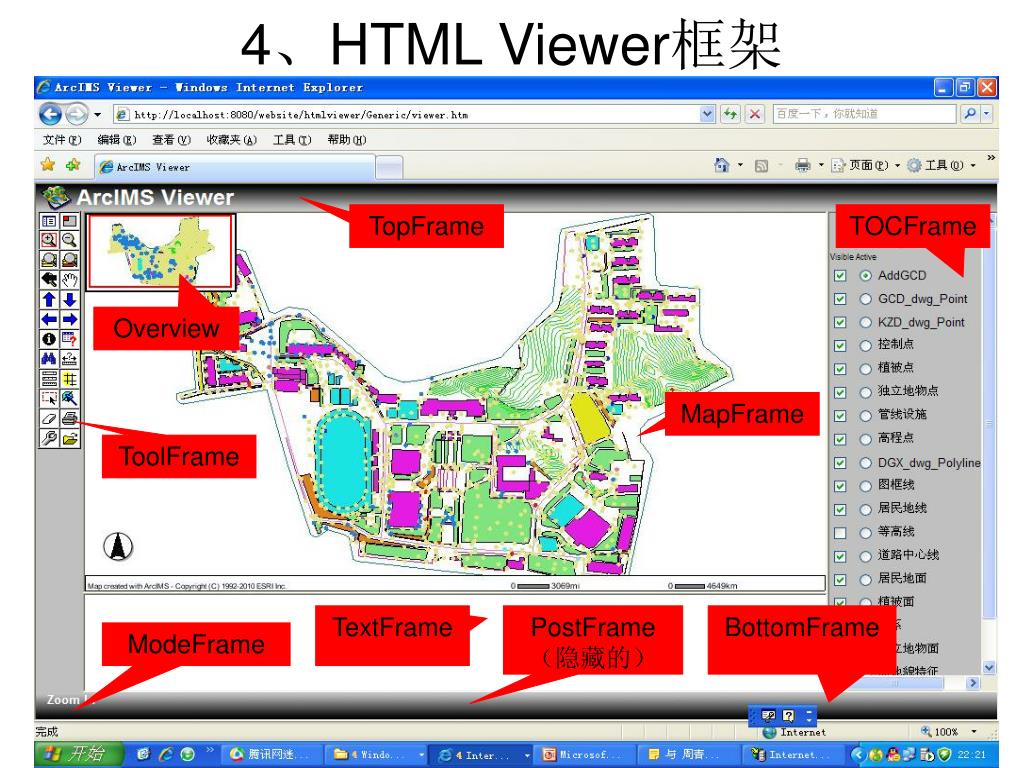Uncheck AddGCD layer visibility
Image resolution: width=1024 pixels, height=768 pixels.
[x=840, y=276]
